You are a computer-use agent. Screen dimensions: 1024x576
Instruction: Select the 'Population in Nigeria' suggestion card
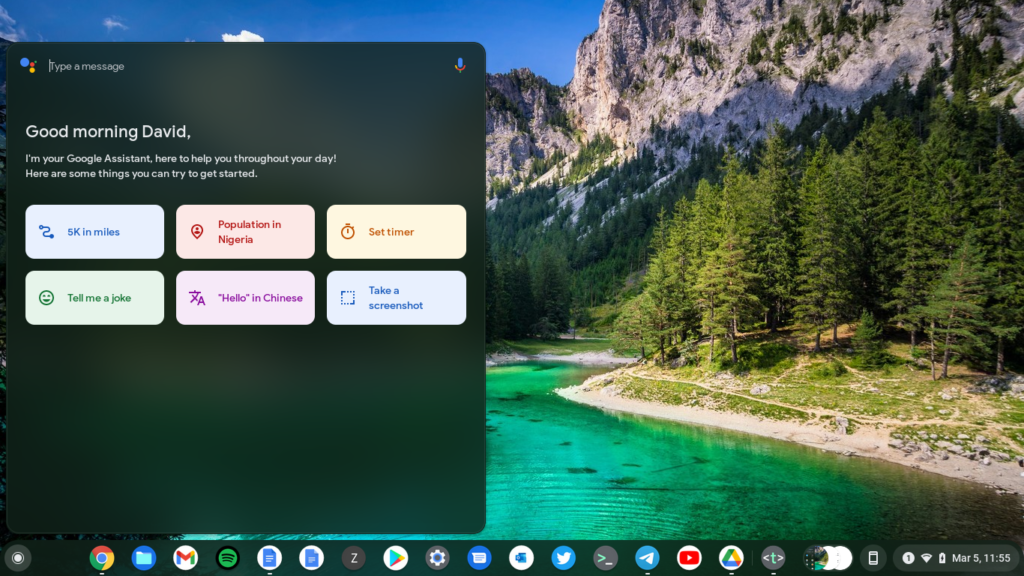(x=246, y=232)
